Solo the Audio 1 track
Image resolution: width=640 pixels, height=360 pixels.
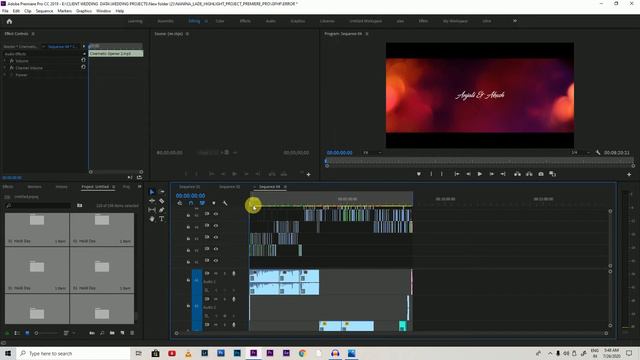coord(224,273)
